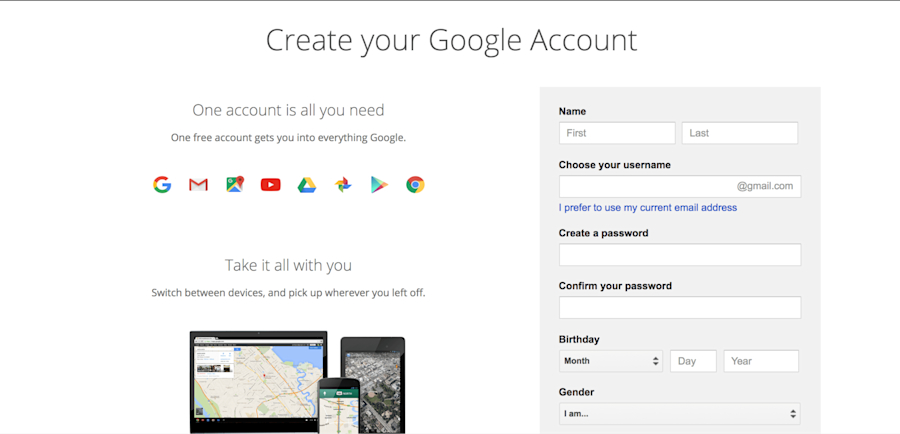Image resolution: width=900 pixels, height=434 pixels.
Task: Click the Google G icon
Action: (x=162, y=185)
